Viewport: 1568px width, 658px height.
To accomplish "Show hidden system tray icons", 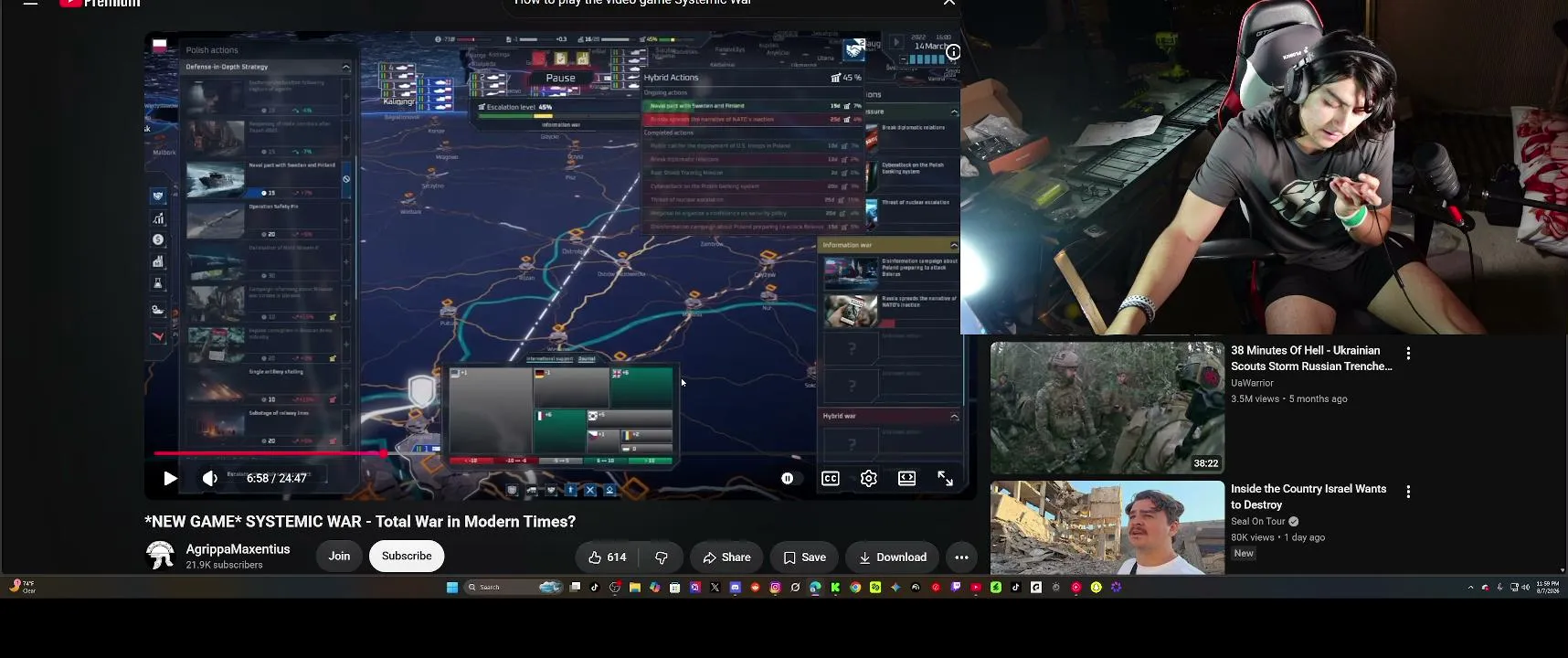I will click(1470, 588).
